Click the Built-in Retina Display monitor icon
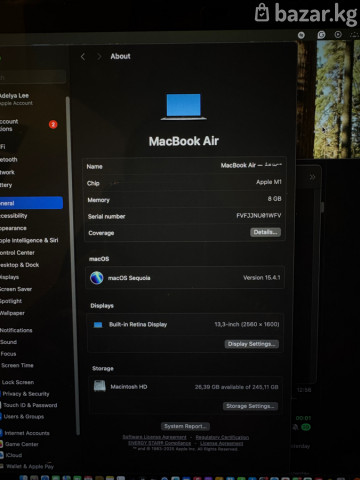 [x=98, y=325]
